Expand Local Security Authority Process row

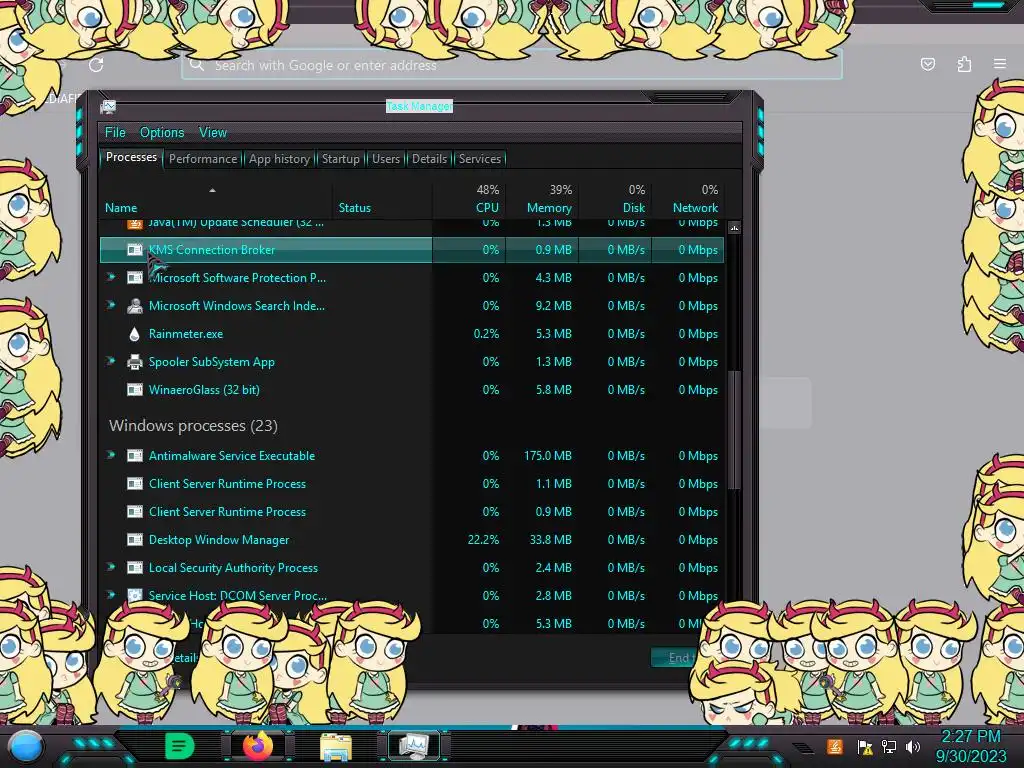pyautogui.click(x=111, y=568)
